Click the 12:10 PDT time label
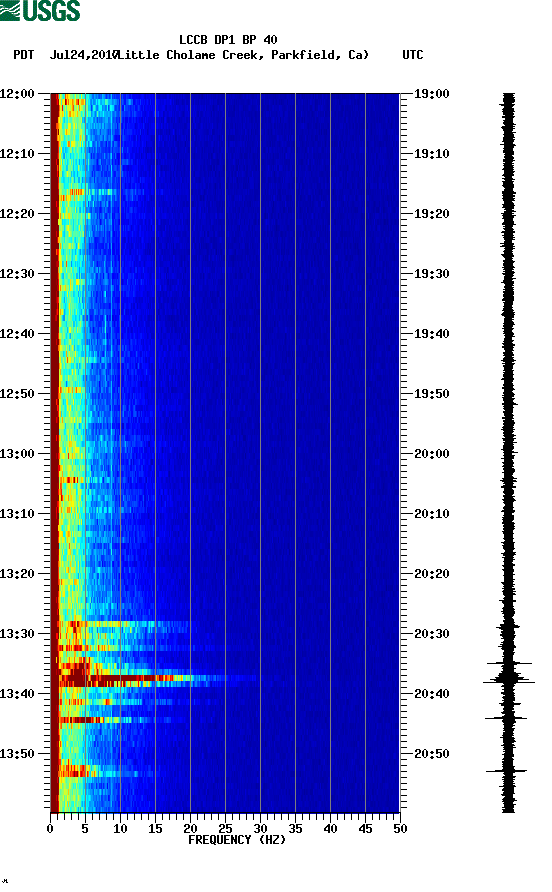The width and height of the screenshot is (552, 892). pos(18,154)
